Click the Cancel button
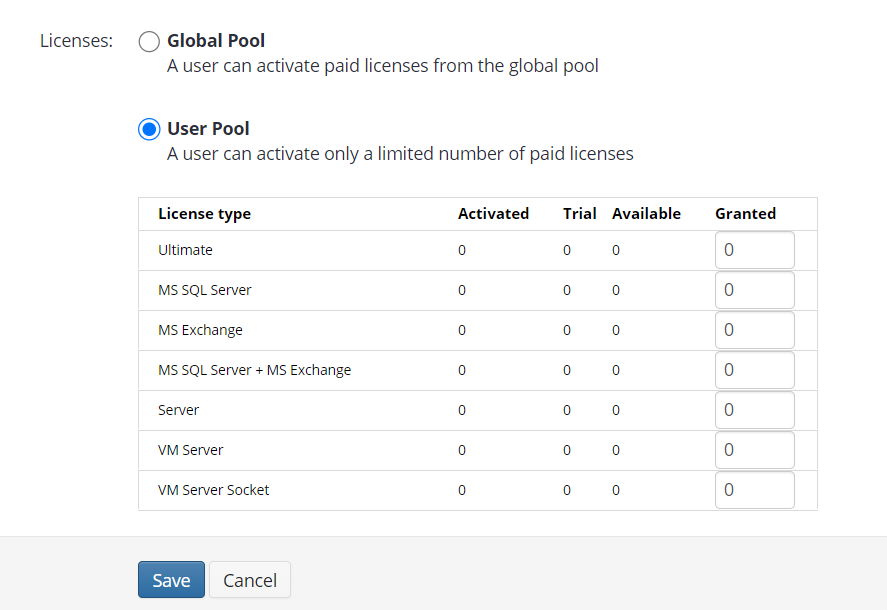 tap(249, 580)
